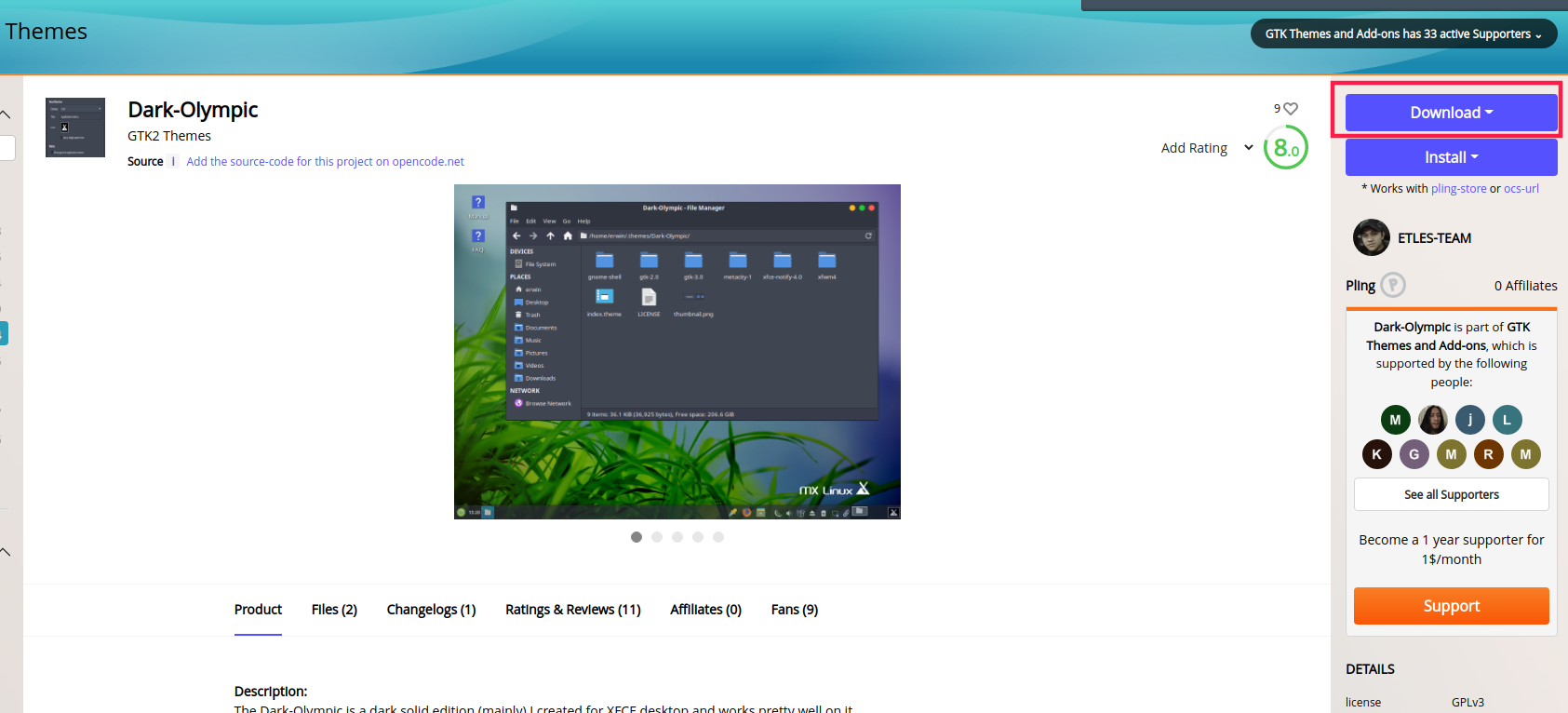The height and width of the screenshot is (713, 1568).
Task: Click the See all Supporters button
Action: (x=1452, y=494)
